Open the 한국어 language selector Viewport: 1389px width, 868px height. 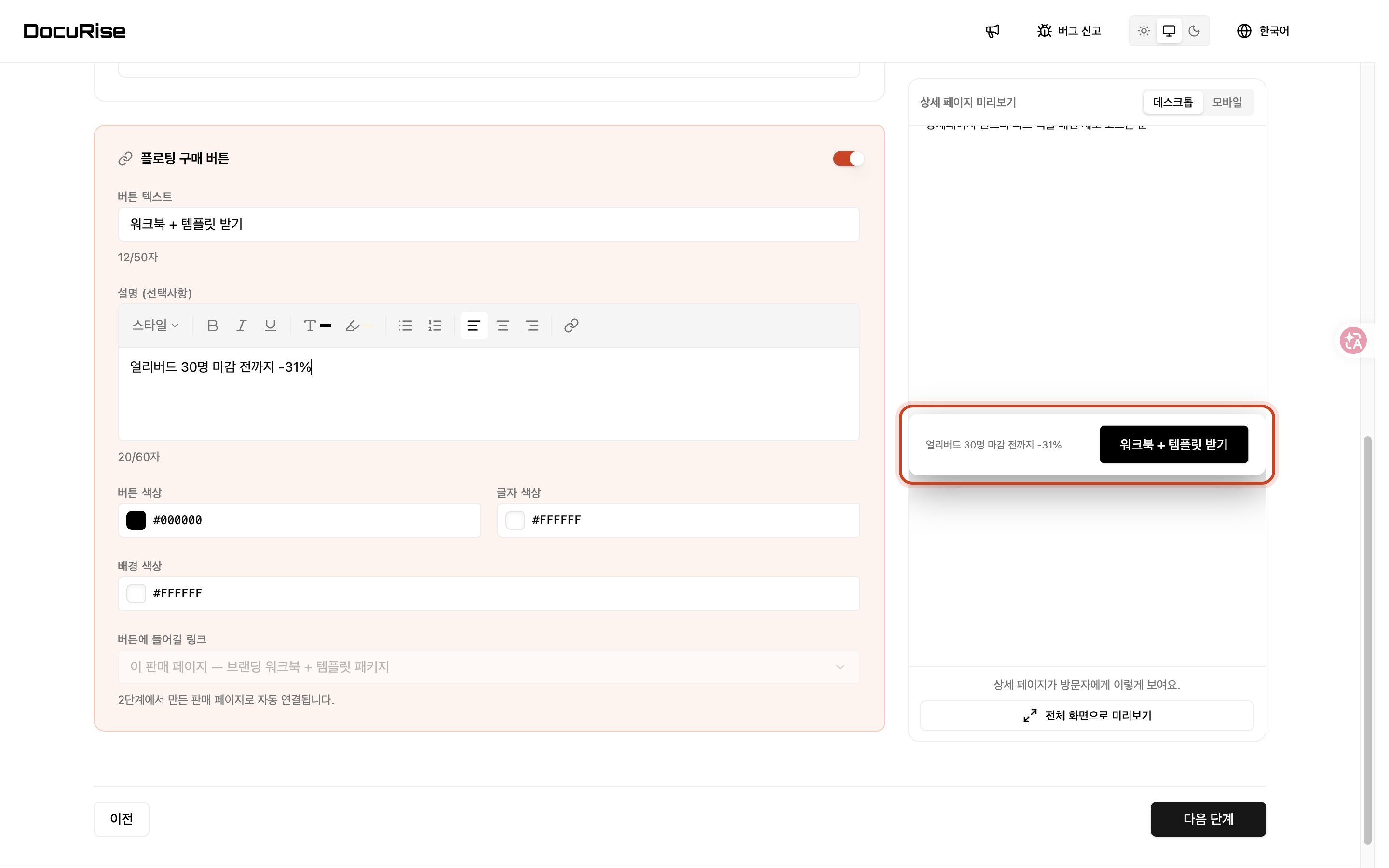pyautogui.click(x=1263, y=31)
